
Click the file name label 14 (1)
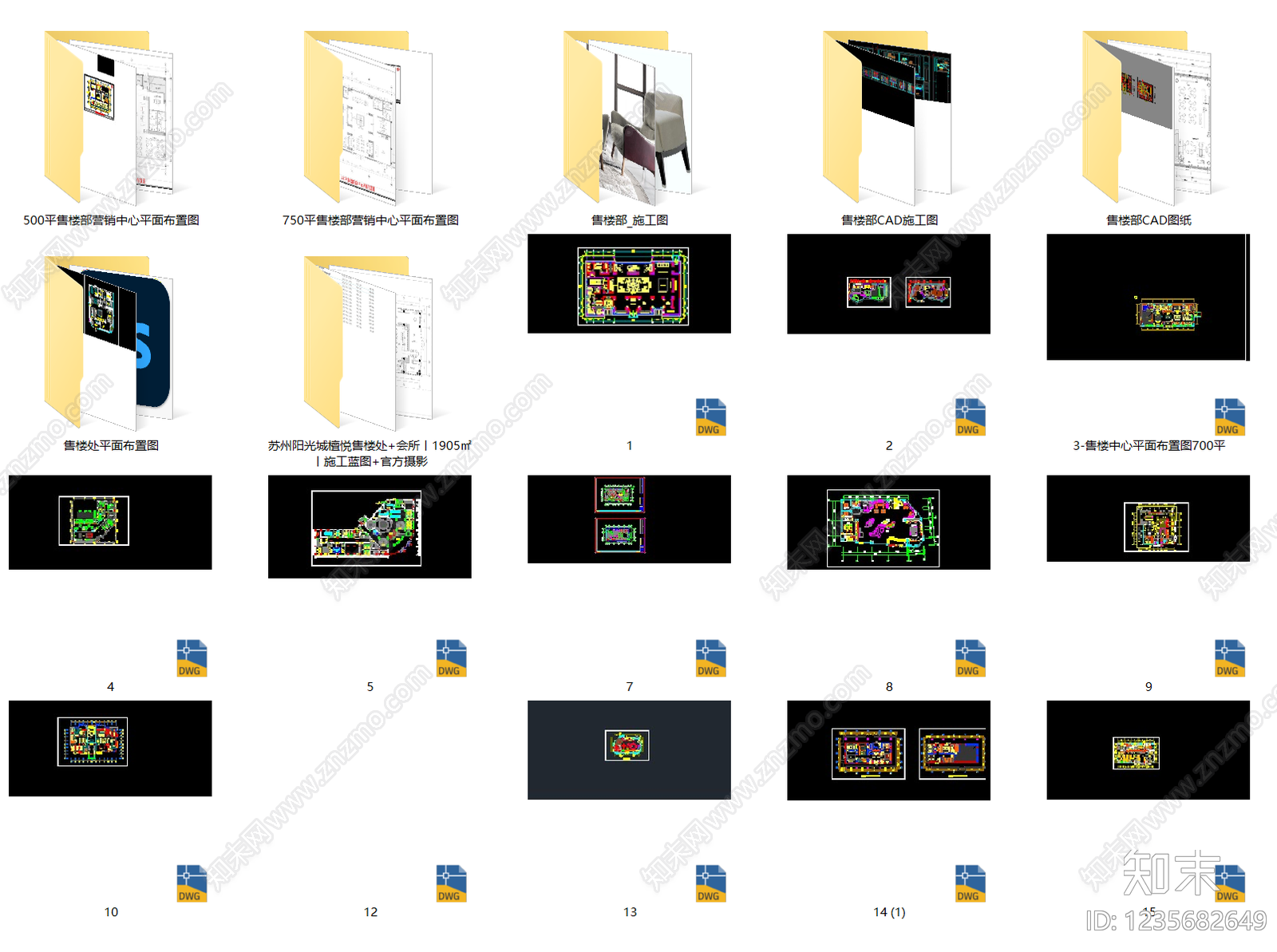point(889,912)
